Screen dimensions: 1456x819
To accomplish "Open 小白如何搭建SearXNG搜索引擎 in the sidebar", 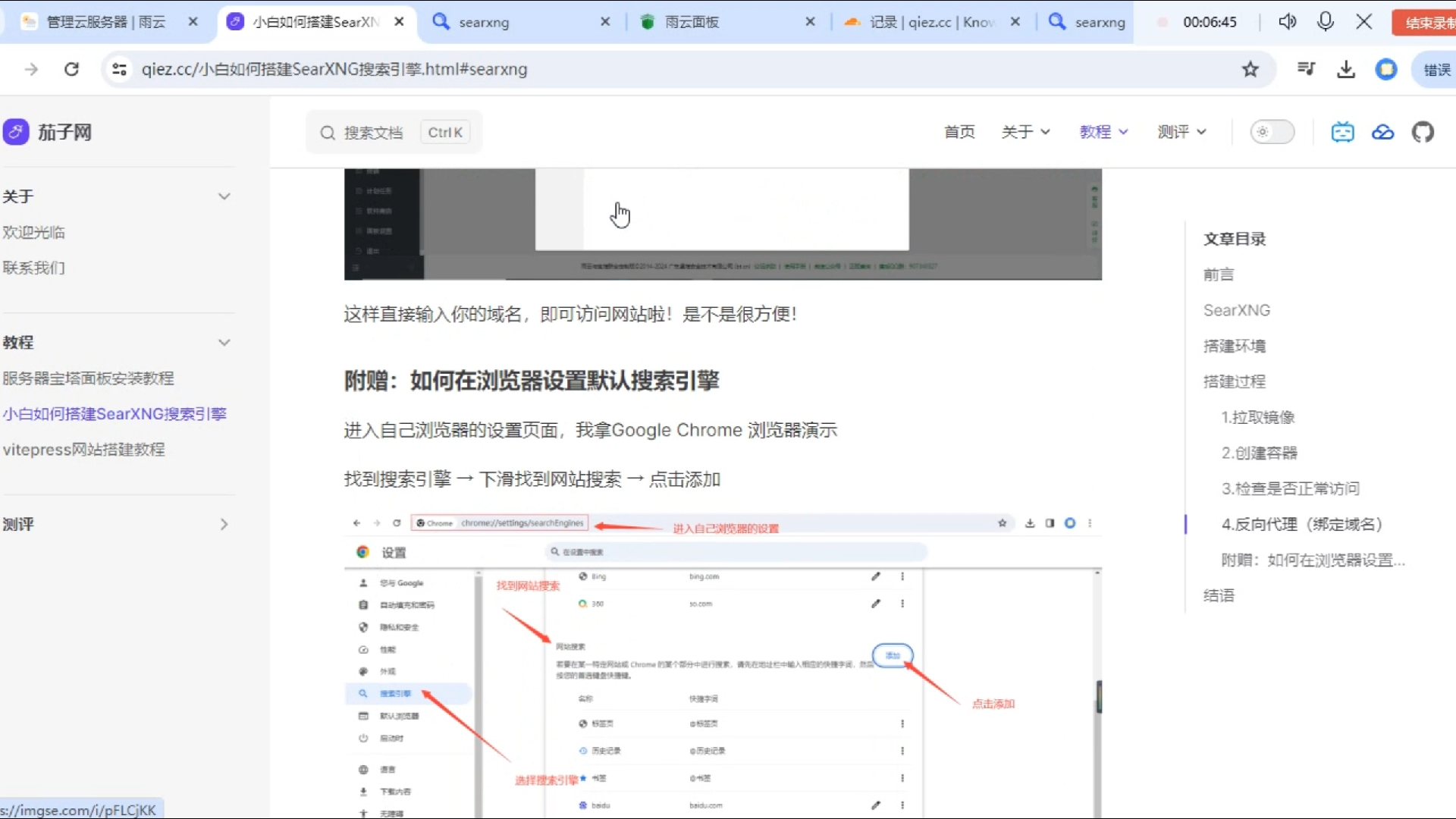I will point(115,413).
